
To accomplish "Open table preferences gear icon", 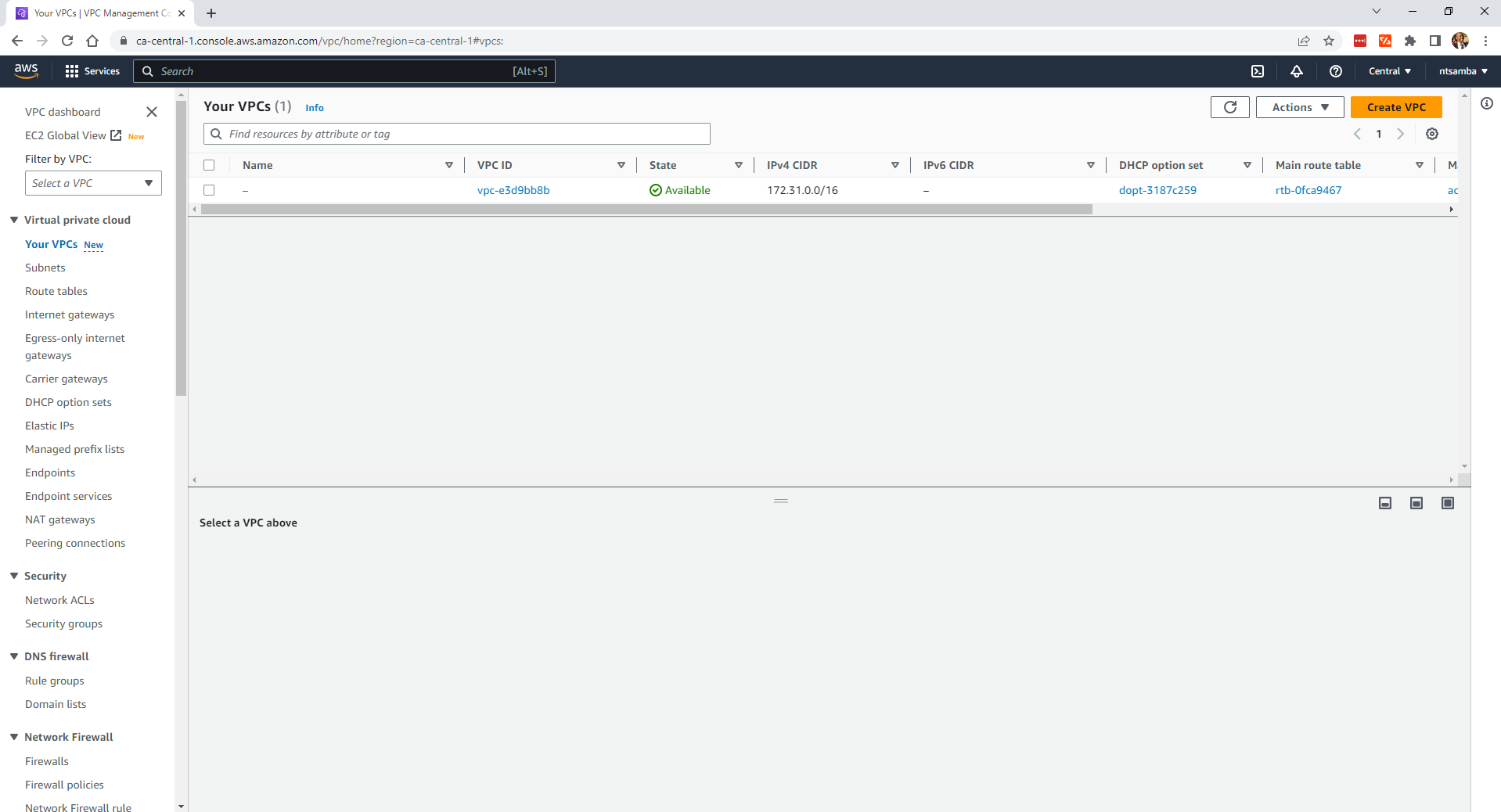I will pos(1432,134).
